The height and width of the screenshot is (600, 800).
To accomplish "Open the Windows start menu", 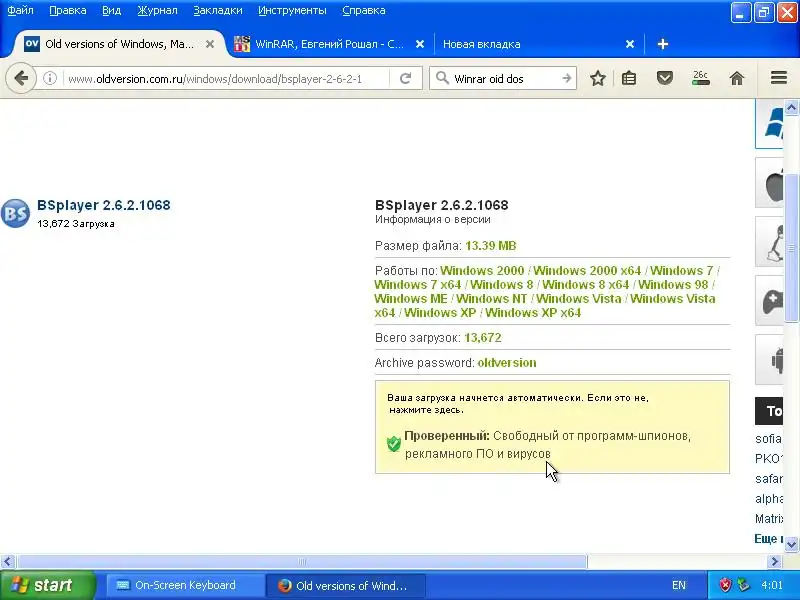I will [47, 585].
